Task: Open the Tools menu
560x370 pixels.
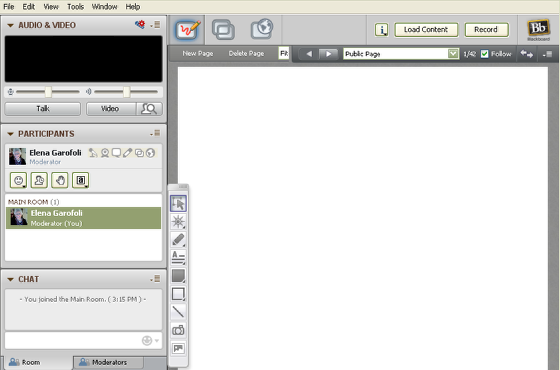Action: coord(75,6)
